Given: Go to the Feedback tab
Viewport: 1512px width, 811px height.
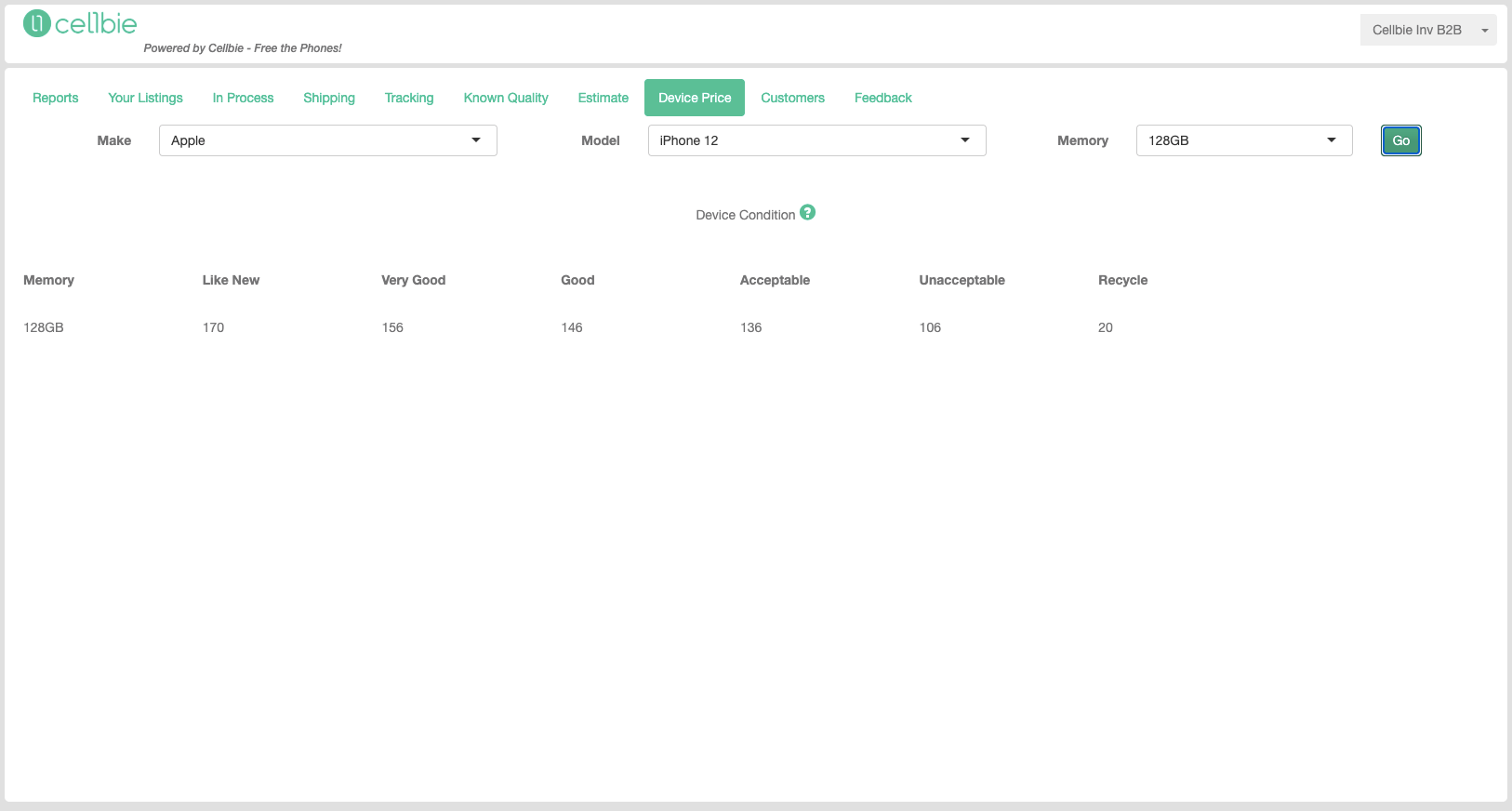Looking at the screenshot, I should point(883,98).
